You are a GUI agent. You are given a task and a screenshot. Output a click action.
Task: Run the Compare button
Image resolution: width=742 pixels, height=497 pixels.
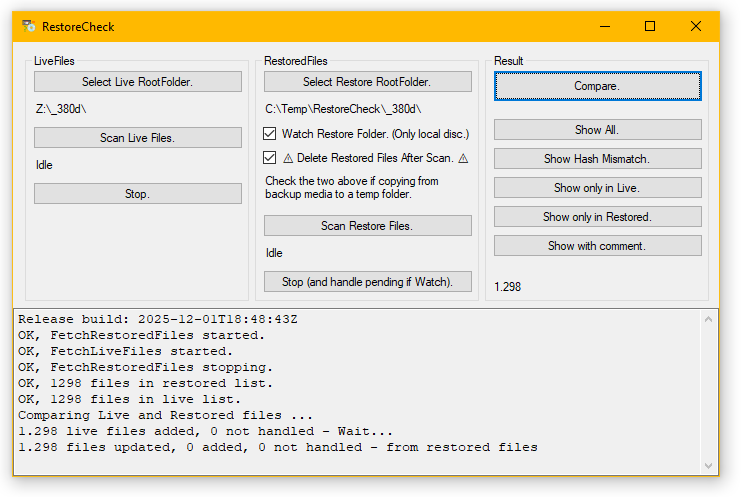tap(598, 86)
